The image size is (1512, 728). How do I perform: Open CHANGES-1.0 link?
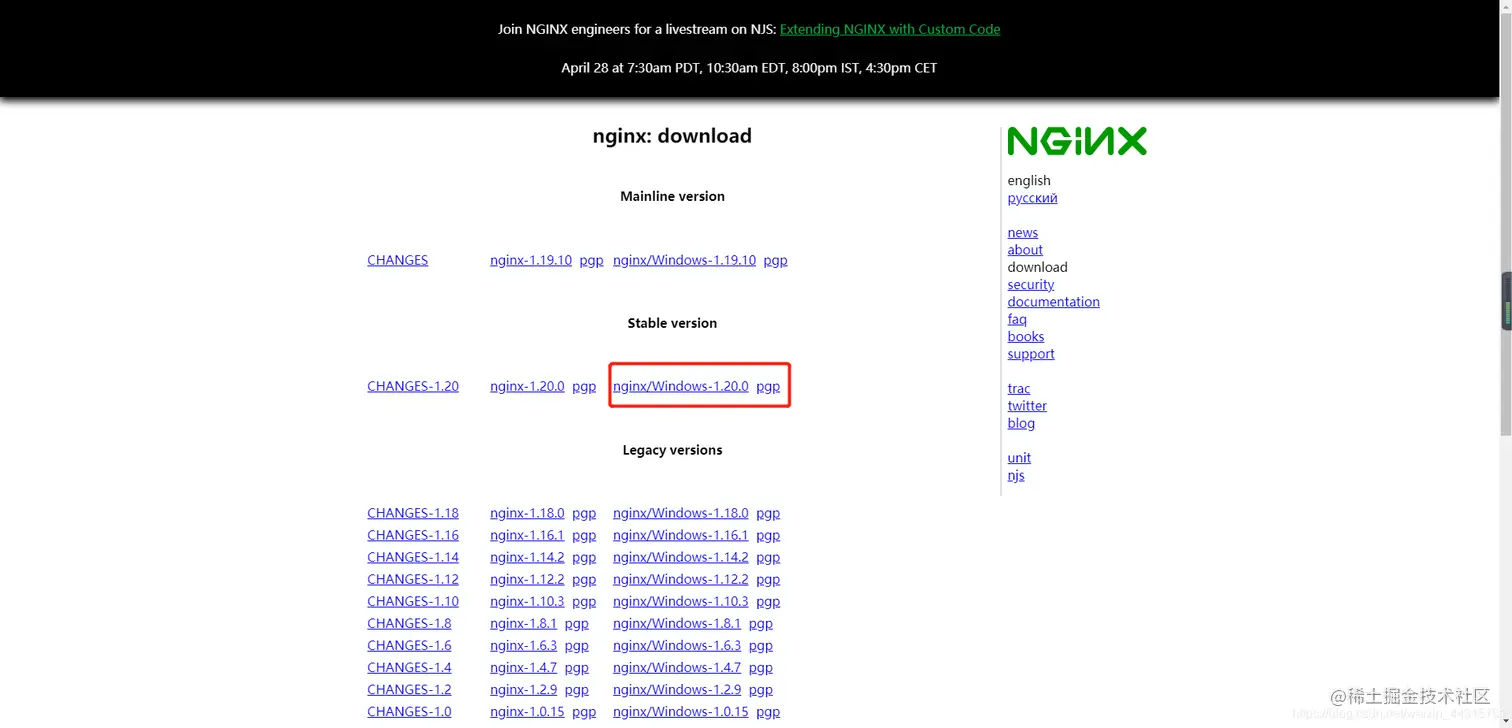pyautogui.click(x=409, y=711)
